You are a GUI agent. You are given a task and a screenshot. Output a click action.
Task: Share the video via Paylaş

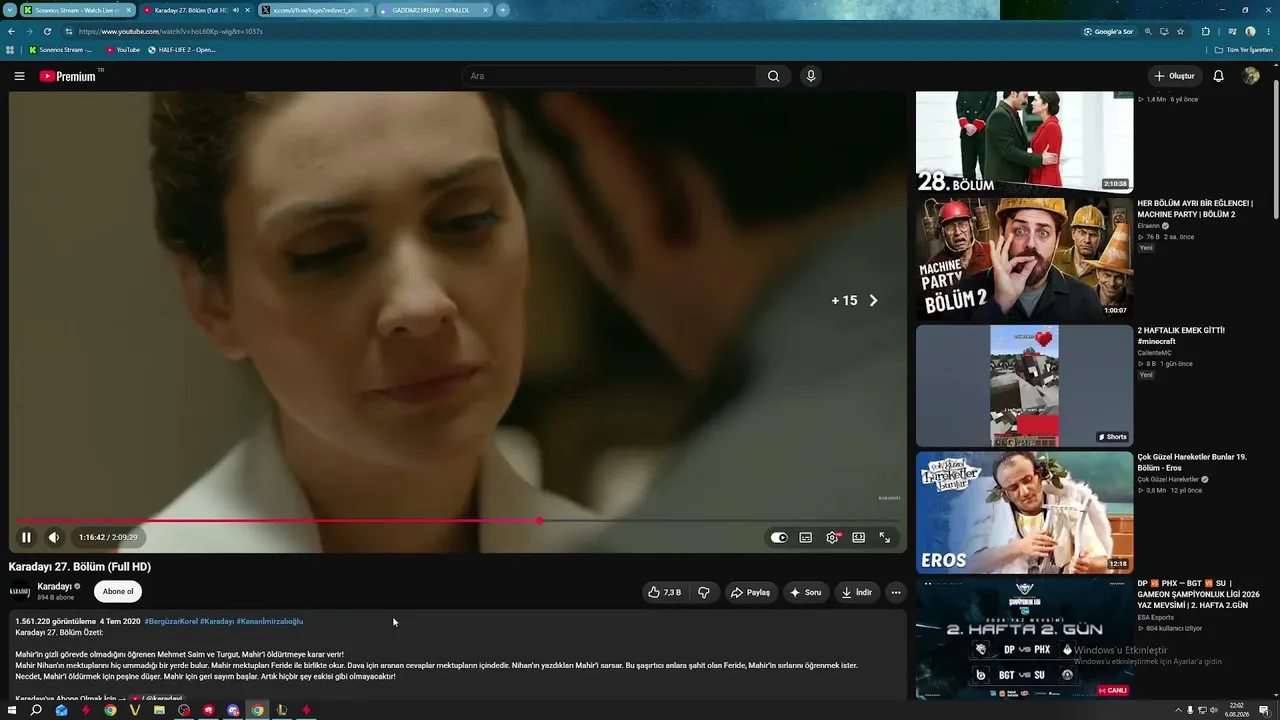[x=750, y=592]
